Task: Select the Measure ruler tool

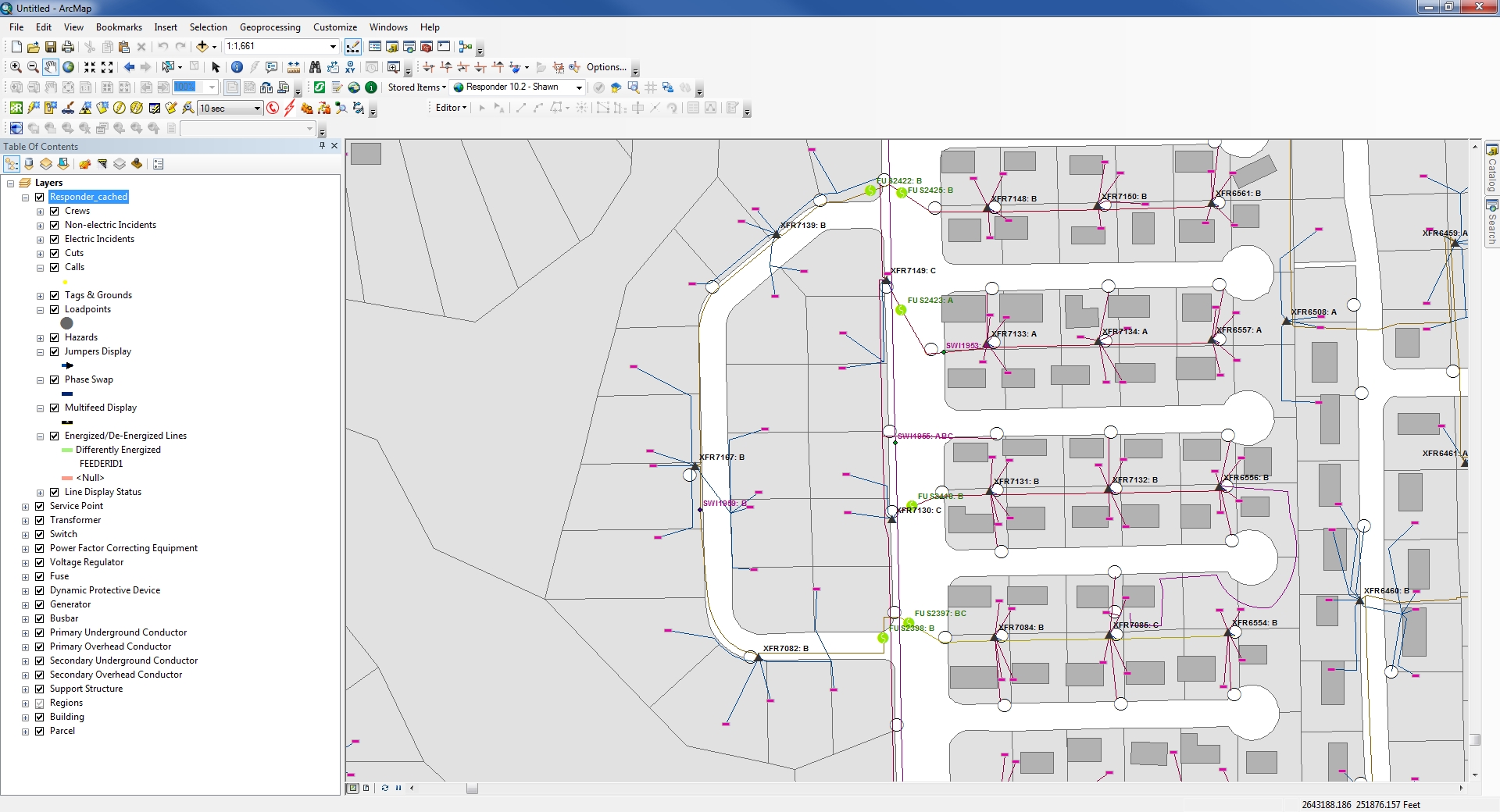Action: (294, 67)
